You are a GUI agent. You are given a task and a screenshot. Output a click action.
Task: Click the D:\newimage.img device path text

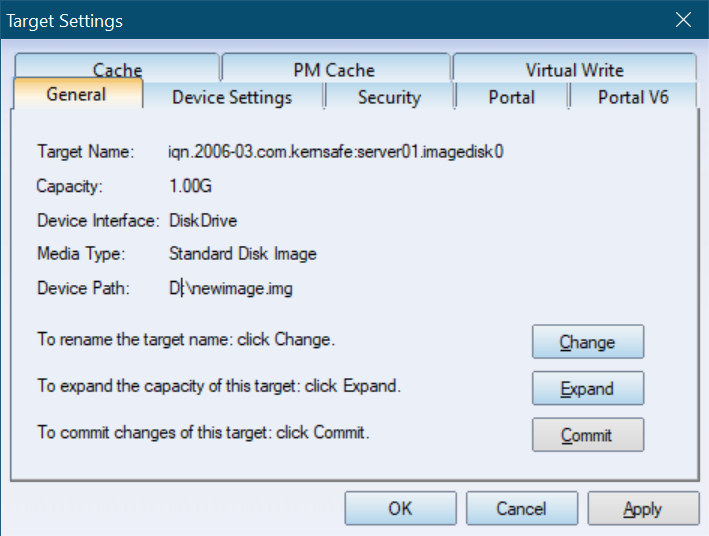coord(231,288)
